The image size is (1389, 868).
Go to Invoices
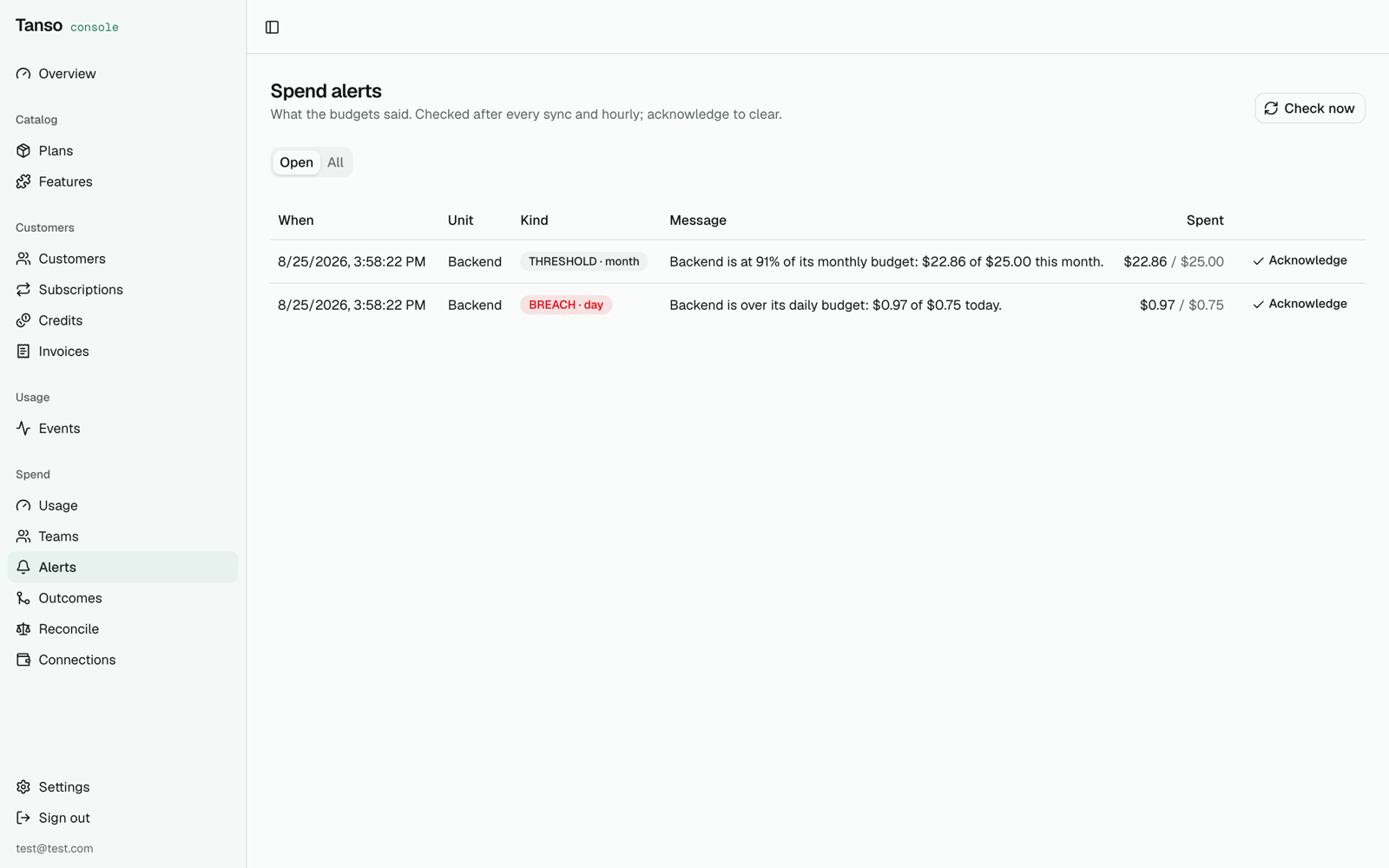coord(123,352)
